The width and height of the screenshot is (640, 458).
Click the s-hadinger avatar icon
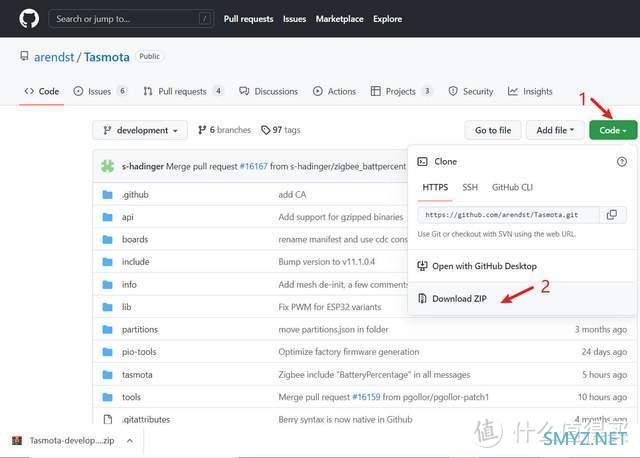click(108, 166)
